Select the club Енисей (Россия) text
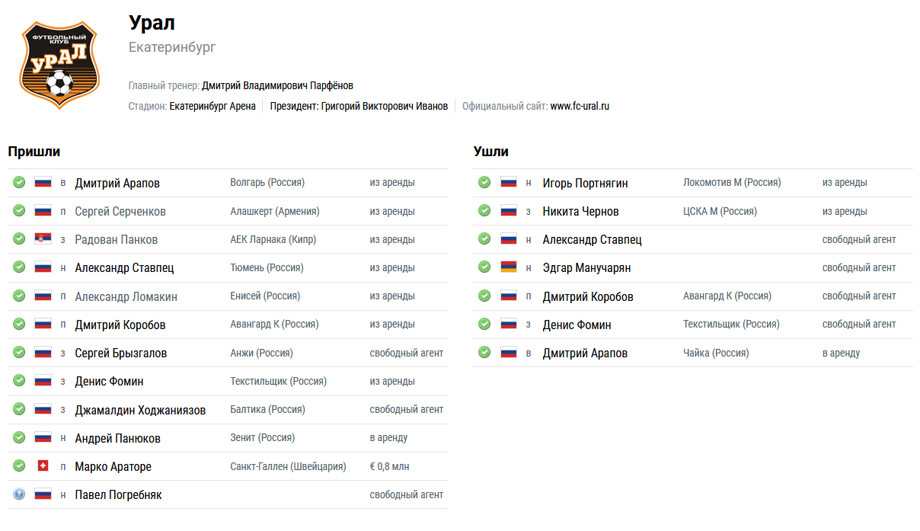 coord(265,296)
